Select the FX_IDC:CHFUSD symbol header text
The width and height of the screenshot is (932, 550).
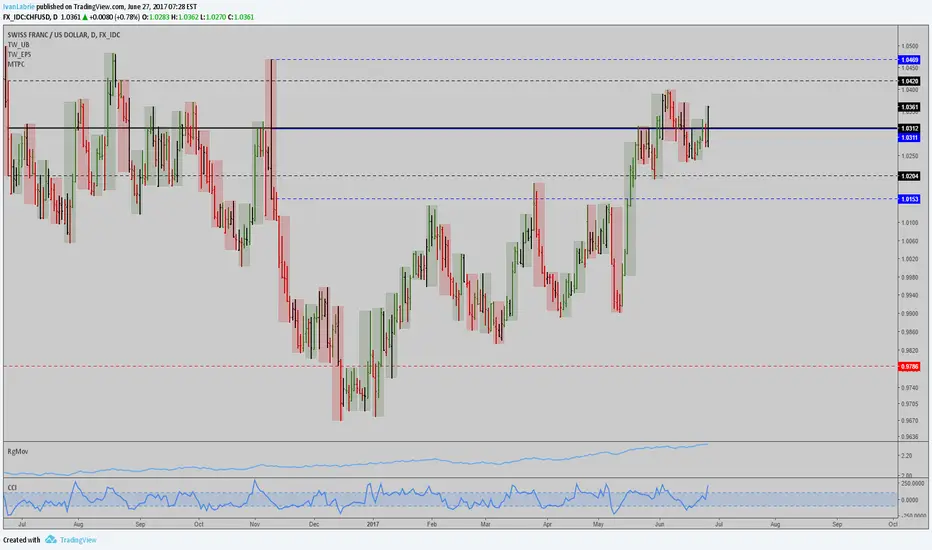[30, 17]
